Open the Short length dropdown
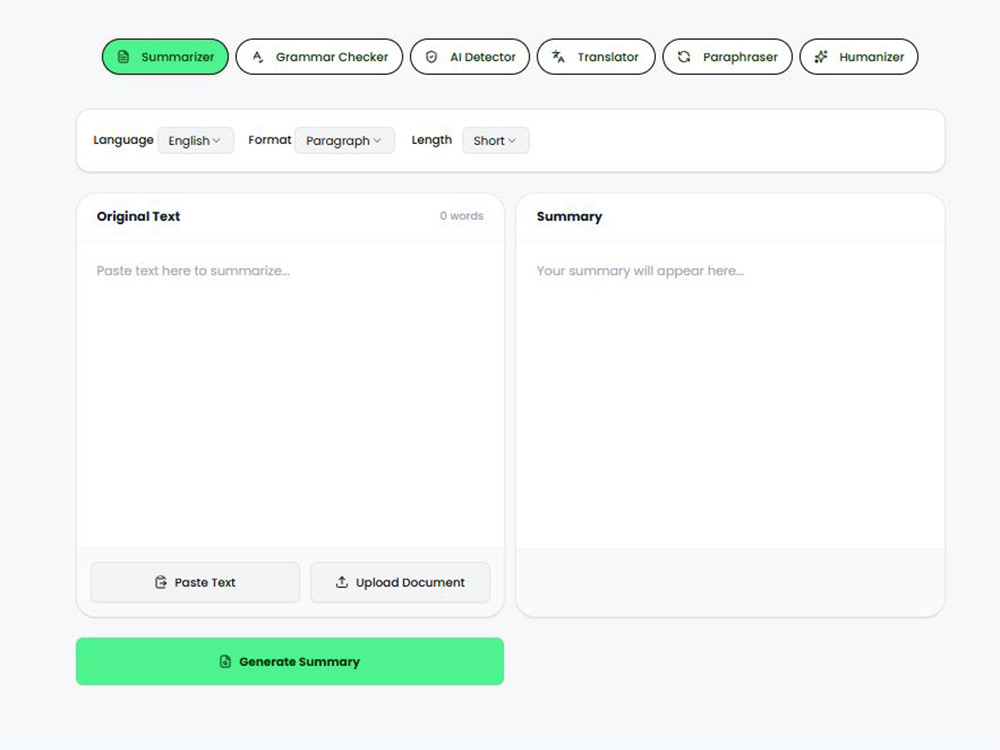 tap(496, 140)
